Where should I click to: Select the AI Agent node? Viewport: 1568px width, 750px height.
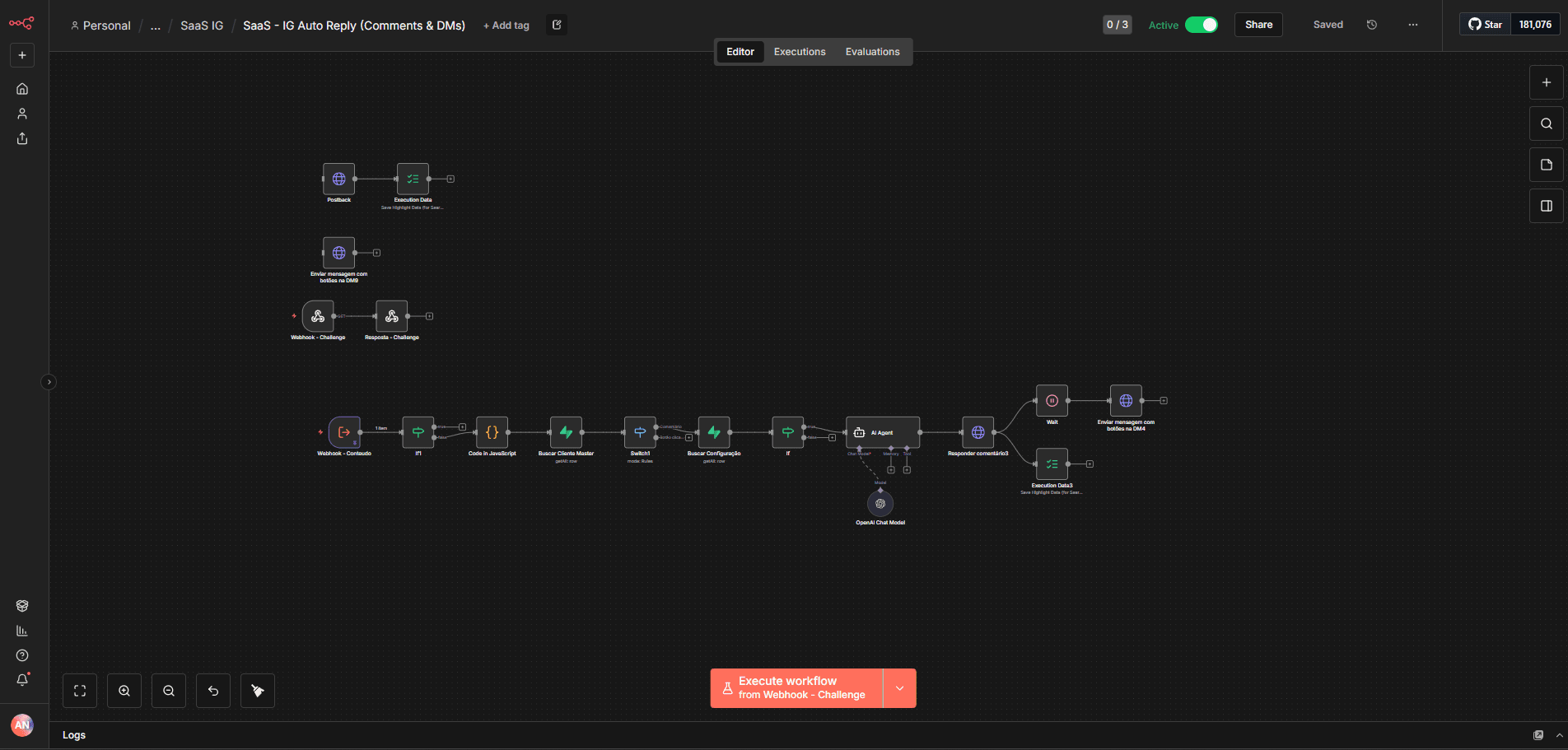883,432
